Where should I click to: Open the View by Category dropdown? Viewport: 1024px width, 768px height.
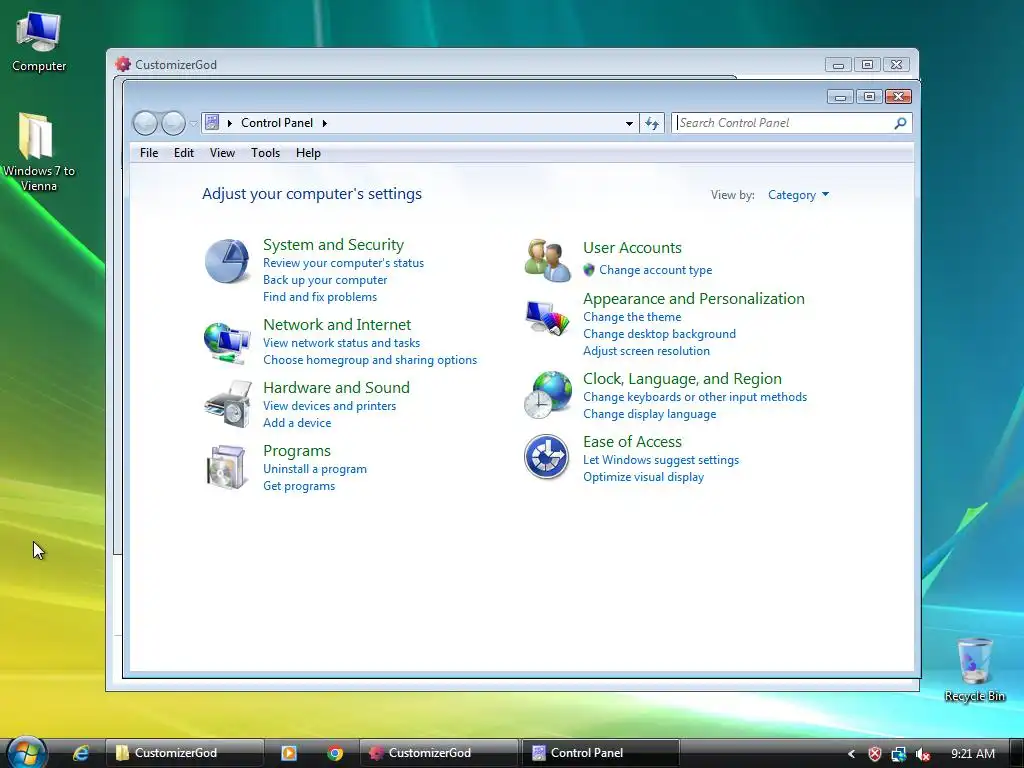click(798, 195)
